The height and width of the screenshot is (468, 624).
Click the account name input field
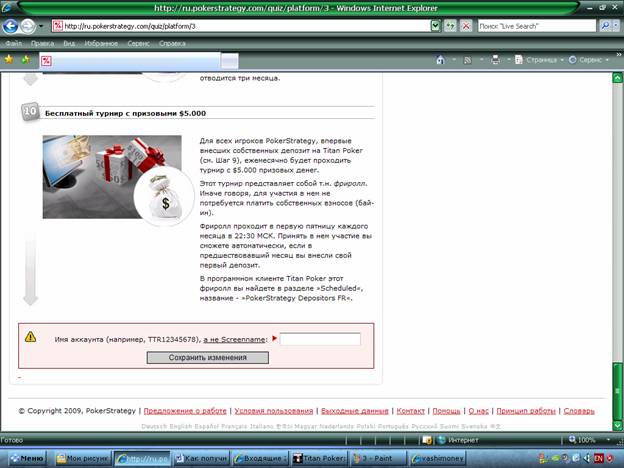[x=320, y=339]
